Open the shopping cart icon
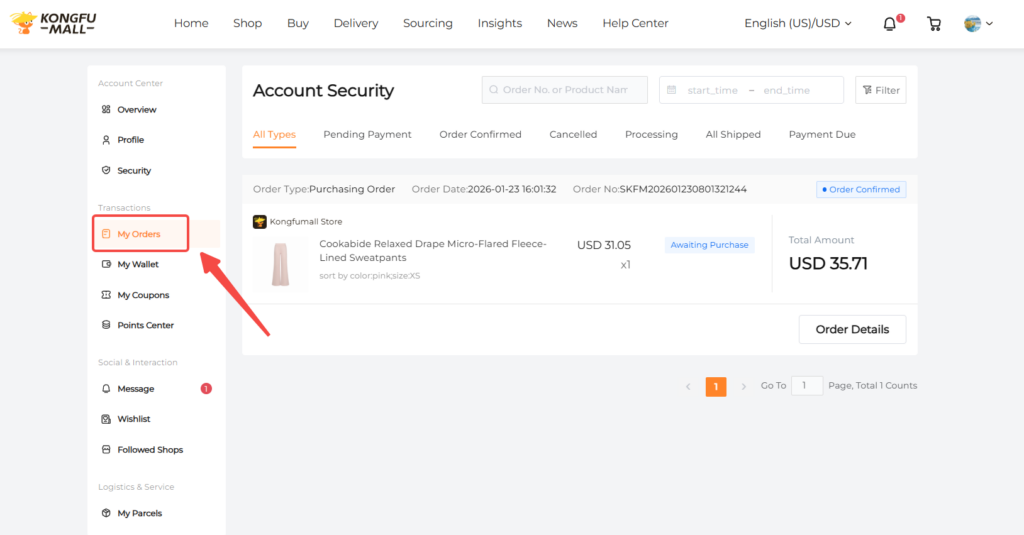1024x535 pixels. pos(934,23)
